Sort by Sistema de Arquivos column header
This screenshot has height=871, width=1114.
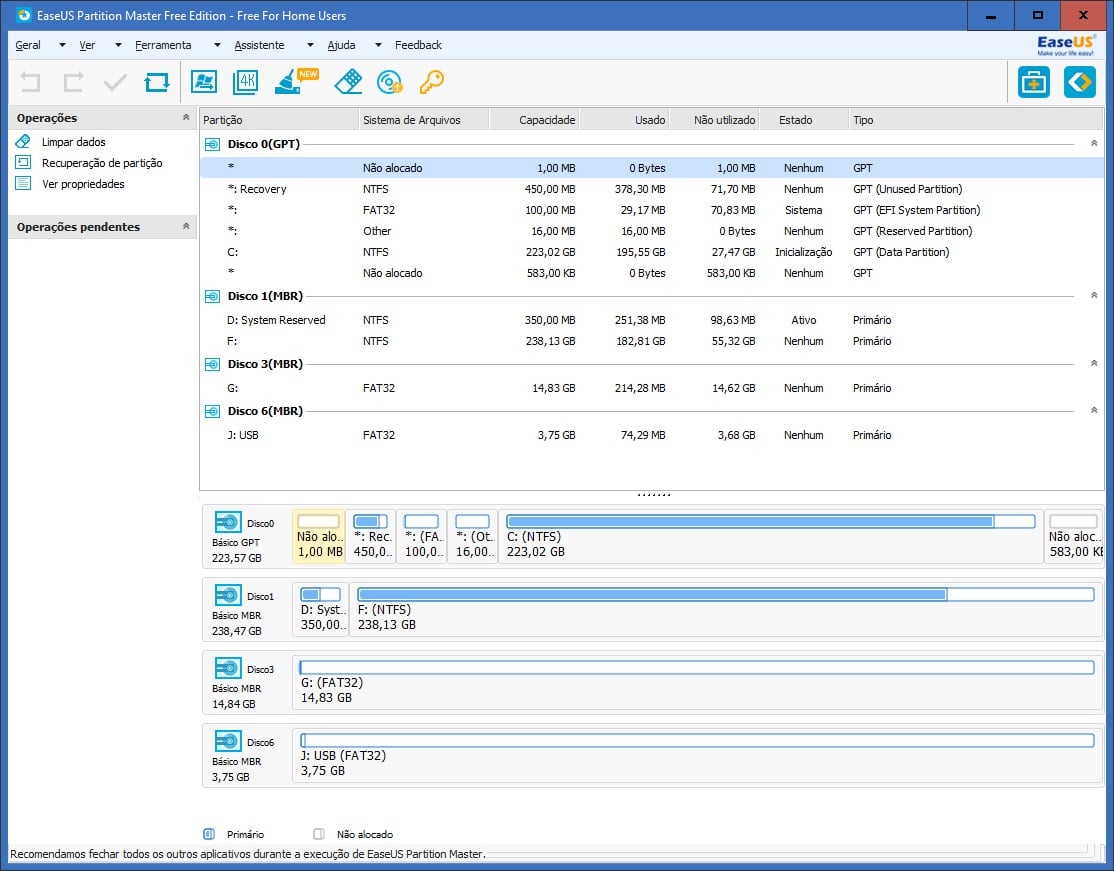(x=424, y=119)
